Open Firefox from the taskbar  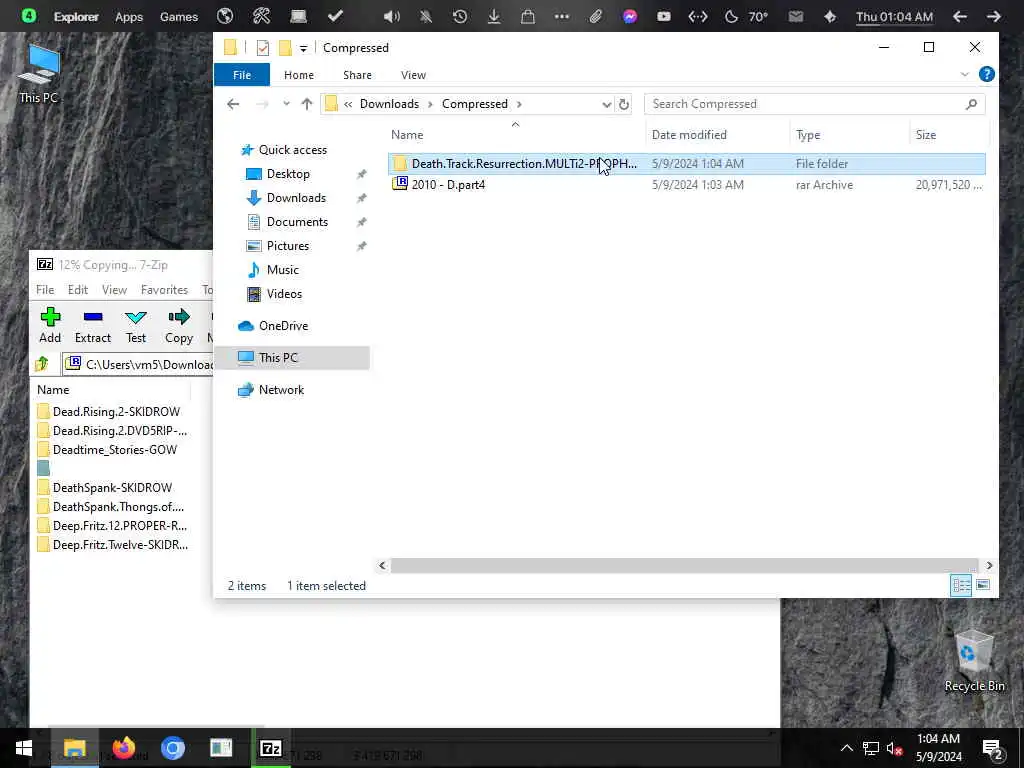pos(123,748)
